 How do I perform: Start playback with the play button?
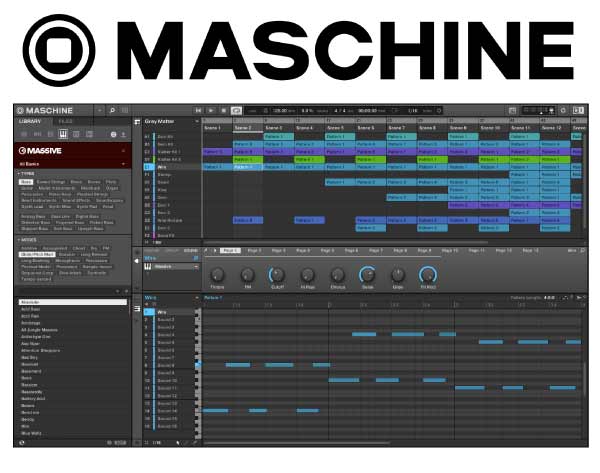click(x=211, y=111)
